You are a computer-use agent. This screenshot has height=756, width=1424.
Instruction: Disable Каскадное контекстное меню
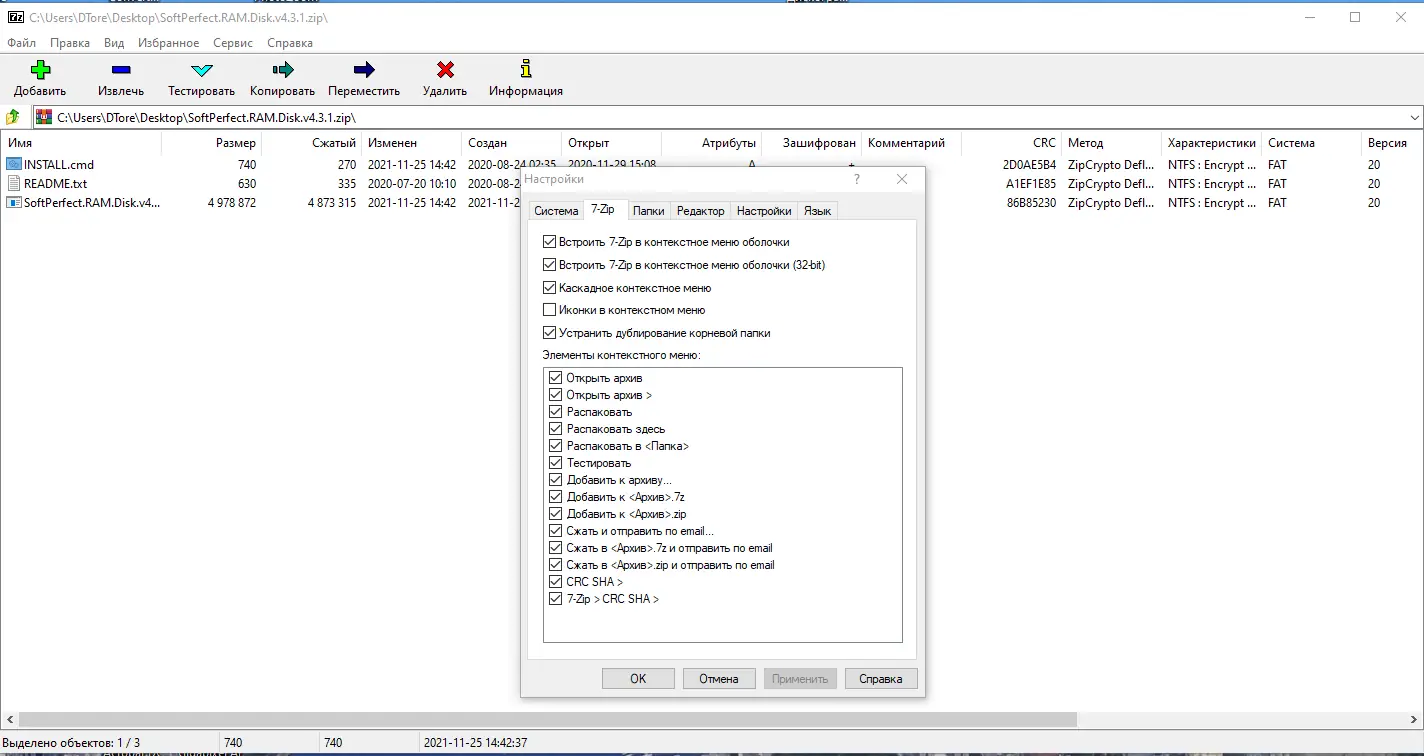click(549, 288)
